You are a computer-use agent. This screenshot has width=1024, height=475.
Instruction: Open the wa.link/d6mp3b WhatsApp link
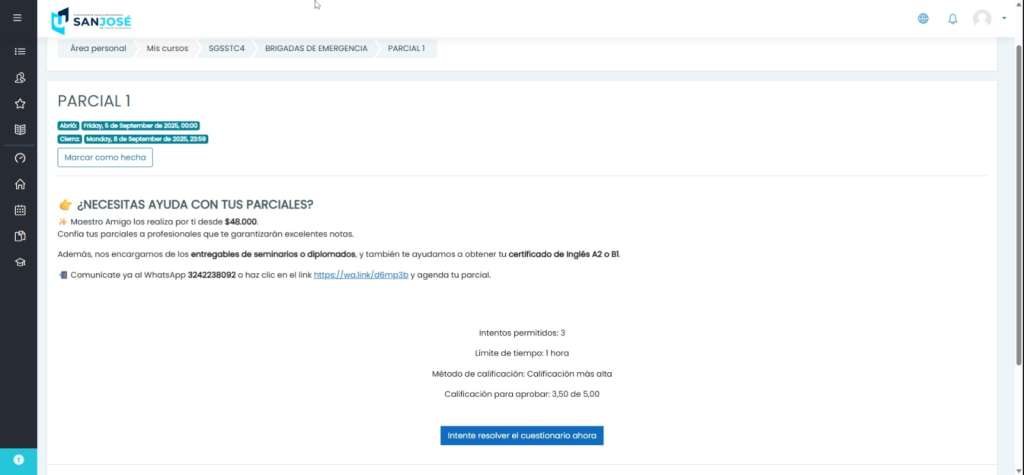(x=361, y=275)
